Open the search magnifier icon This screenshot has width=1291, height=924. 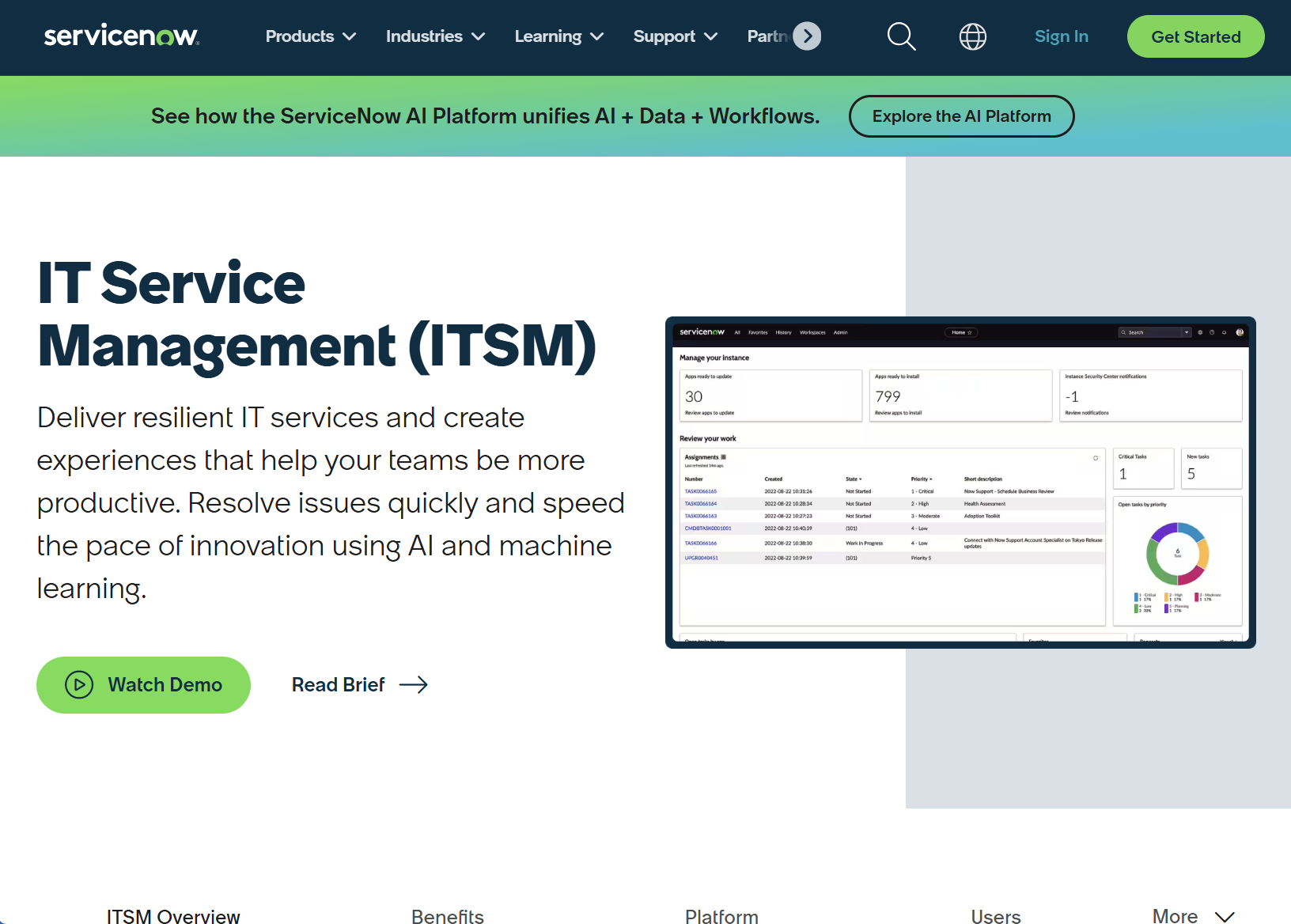click(901, 36)
